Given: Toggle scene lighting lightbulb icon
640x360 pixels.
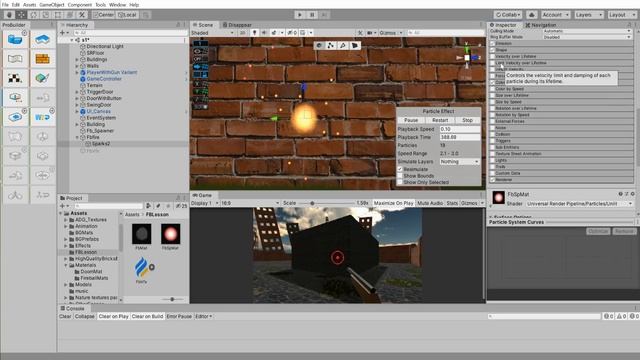Looking at the screenshot, I should 254,33.
